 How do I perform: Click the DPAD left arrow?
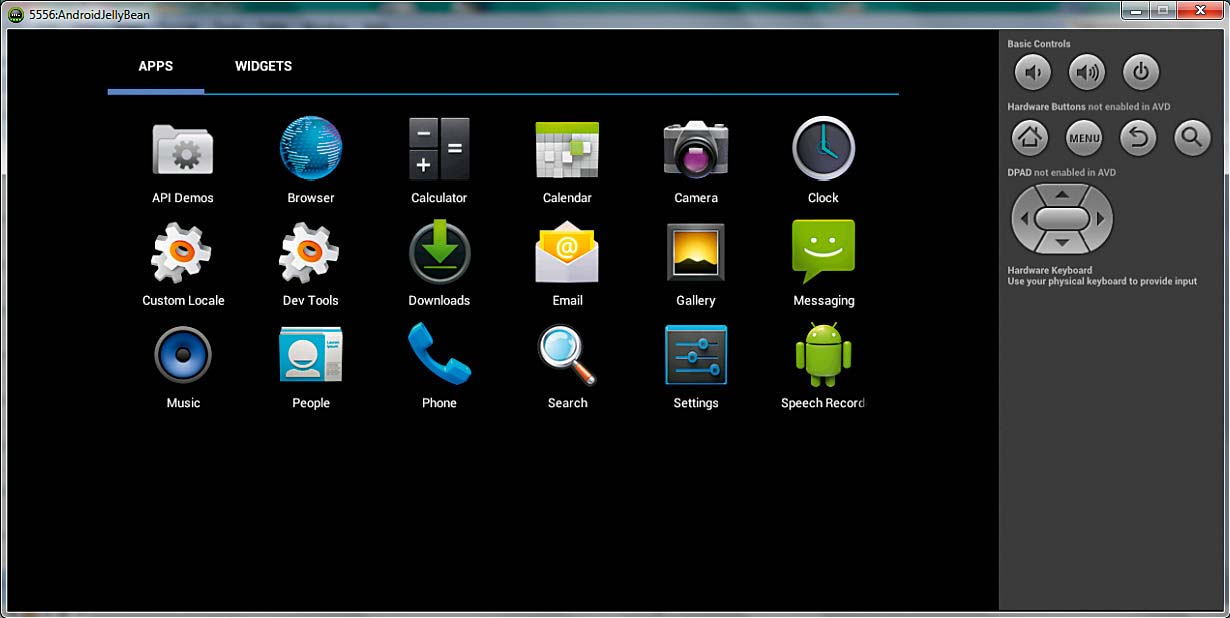pos(1024,218)
